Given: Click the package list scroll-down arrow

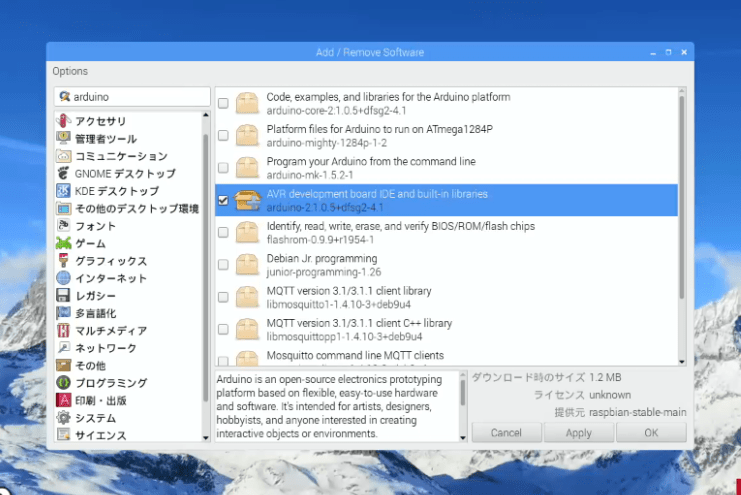Looking at the screenshot, I should [682, 362].
